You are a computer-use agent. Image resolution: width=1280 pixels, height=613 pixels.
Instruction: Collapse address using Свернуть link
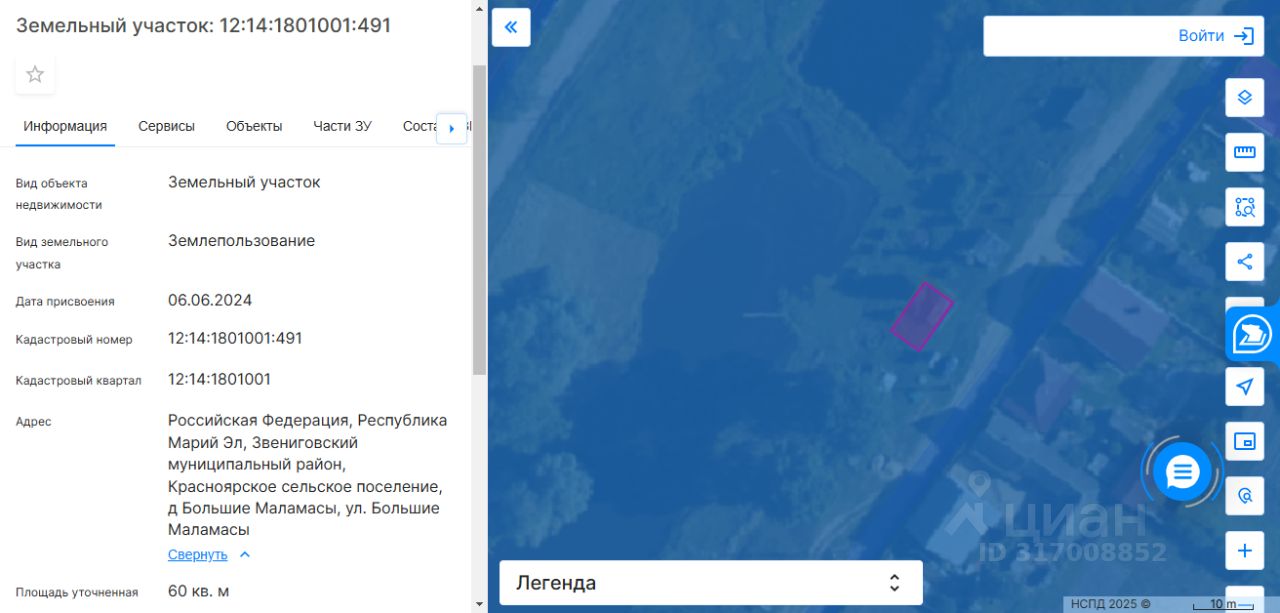tap(197, 554)
